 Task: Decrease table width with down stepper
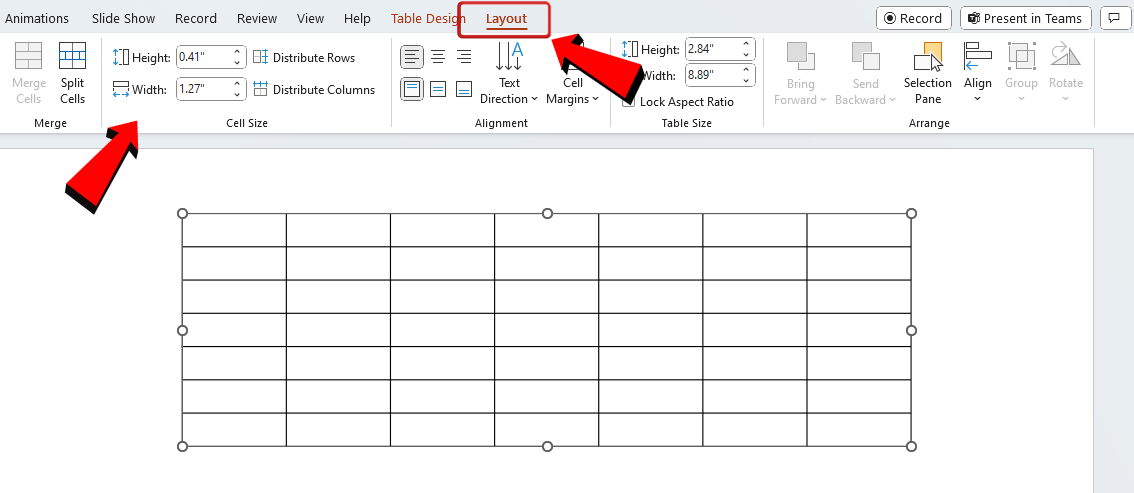[747, 80]
